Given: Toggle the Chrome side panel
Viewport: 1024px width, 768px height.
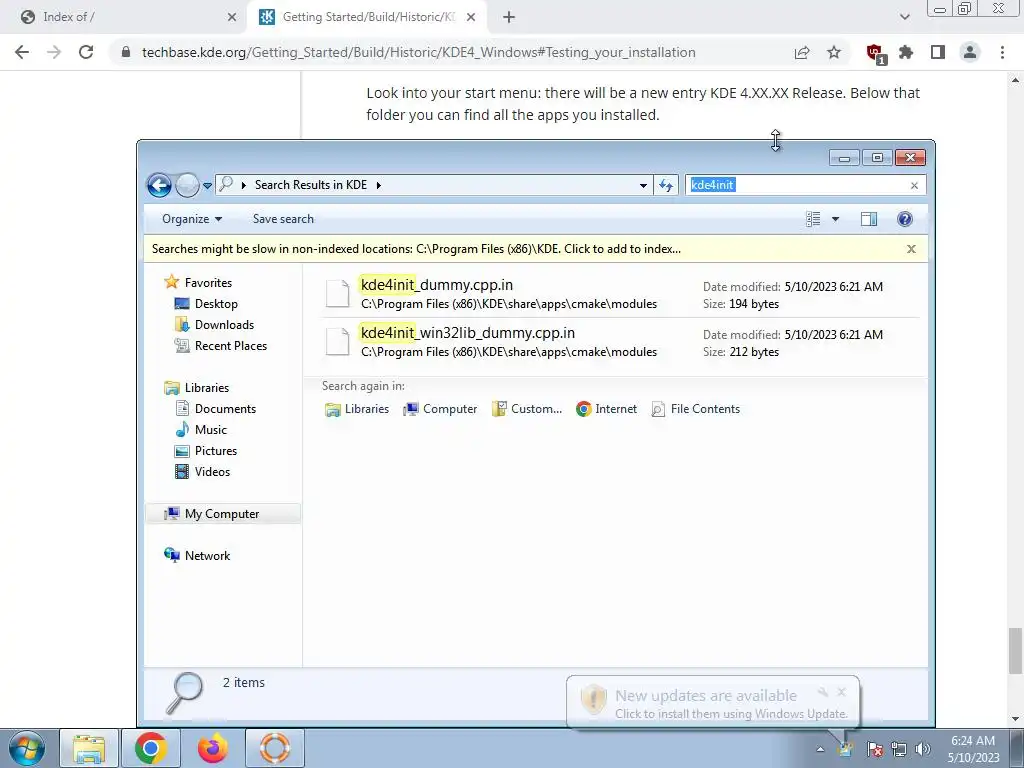Looking at the screenshot, I should 938,52.
